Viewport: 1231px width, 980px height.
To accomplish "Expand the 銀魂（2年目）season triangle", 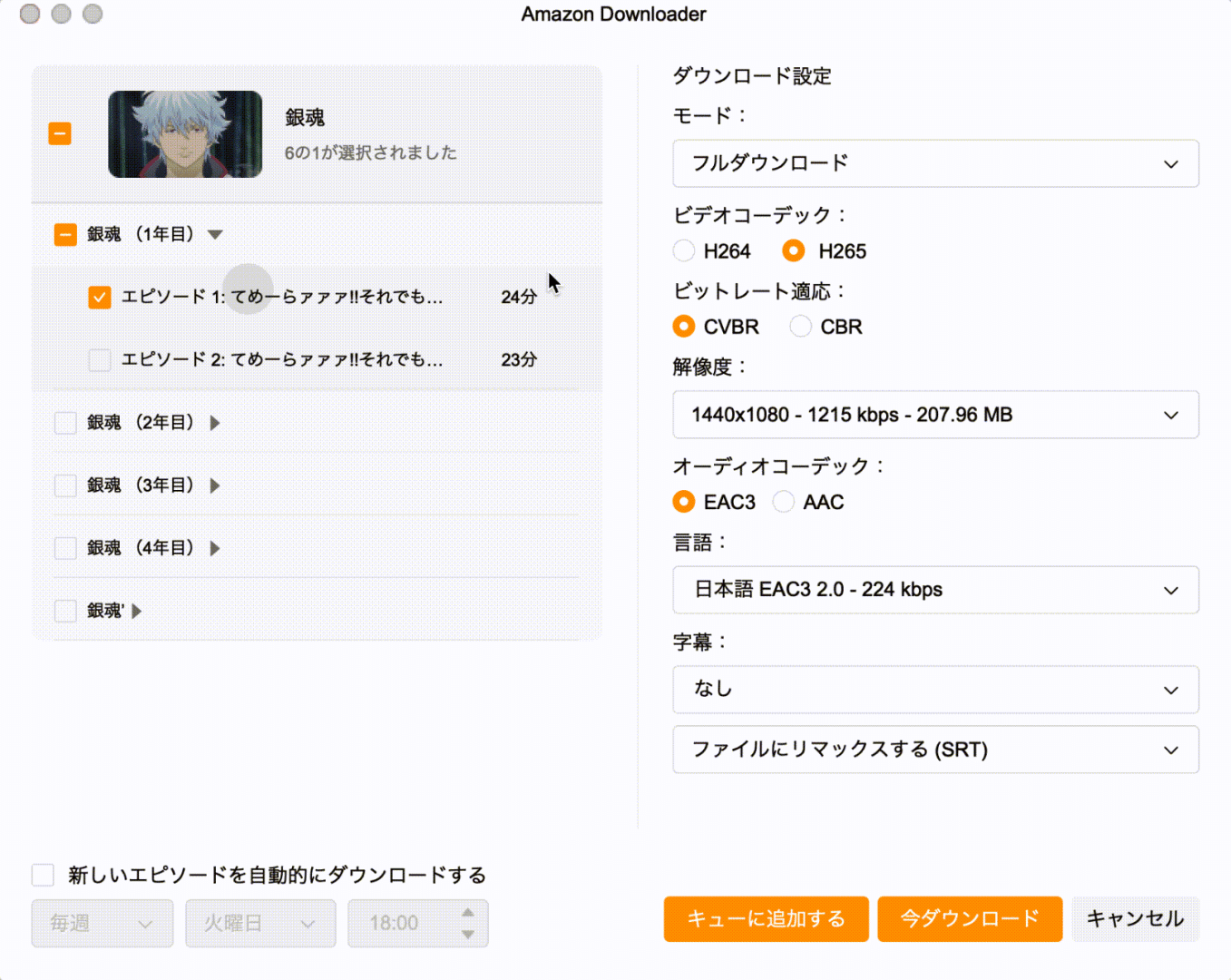I will (x=215, y=423).
